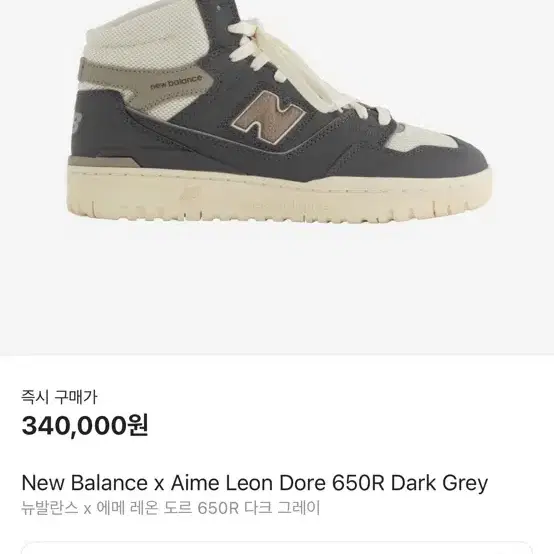Tap 'Aime Leon Dore' in the product title
554x554 pixels.
(248, 483)
